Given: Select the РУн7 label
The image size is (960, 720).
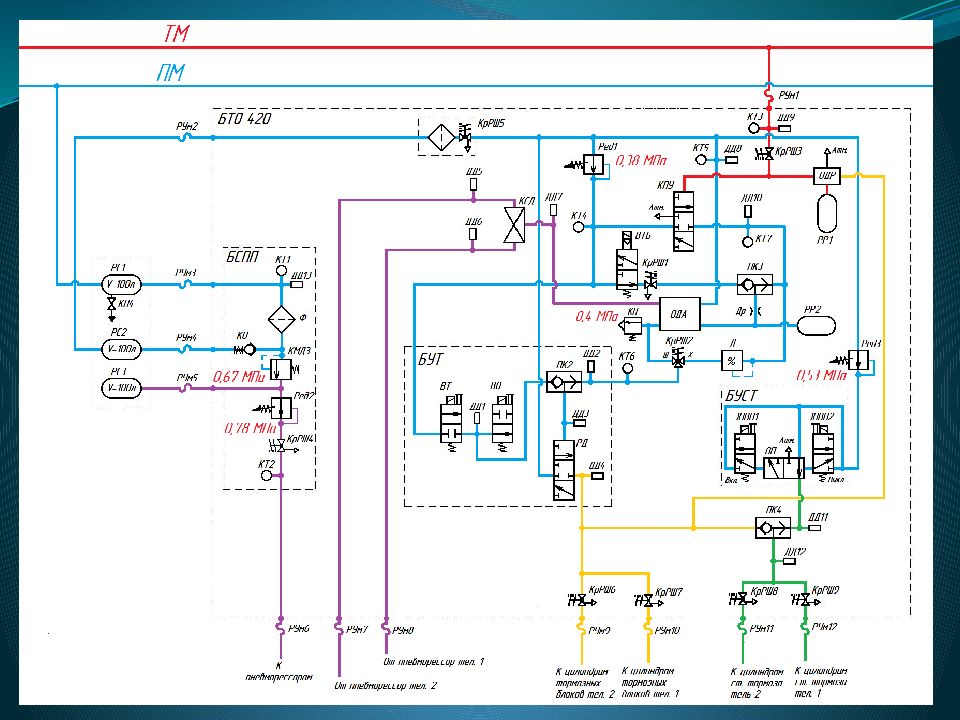Looking at the screenshot, I should click(358, 629).
